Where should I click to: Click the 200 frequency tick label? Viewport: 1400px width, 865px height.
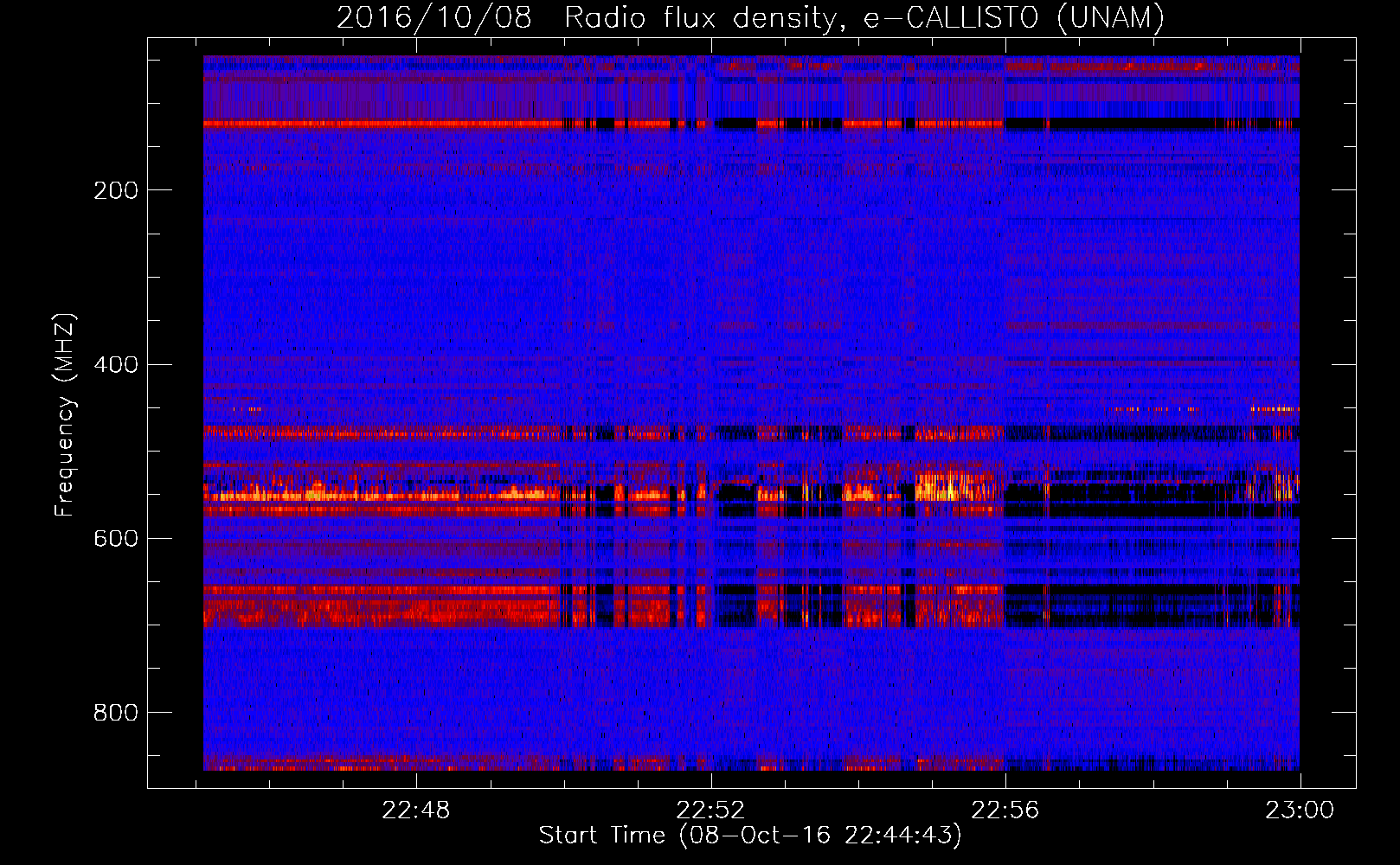point(116,190)
